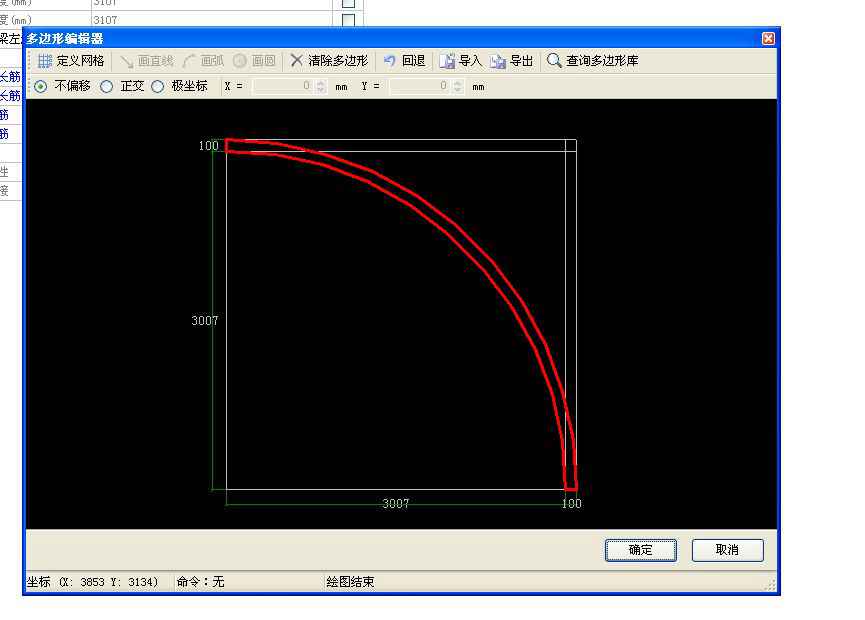
Task: Click the 定义网格 toolbar label
Action: click(x=80, y=61)
